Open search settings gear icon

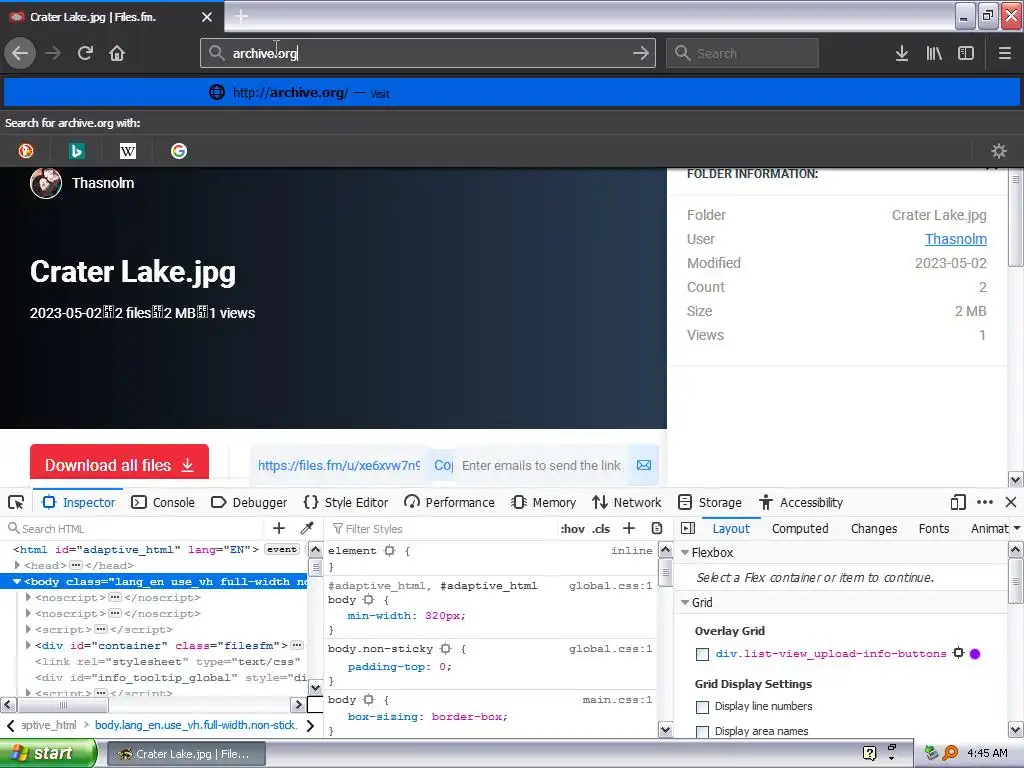click(999, 151)
